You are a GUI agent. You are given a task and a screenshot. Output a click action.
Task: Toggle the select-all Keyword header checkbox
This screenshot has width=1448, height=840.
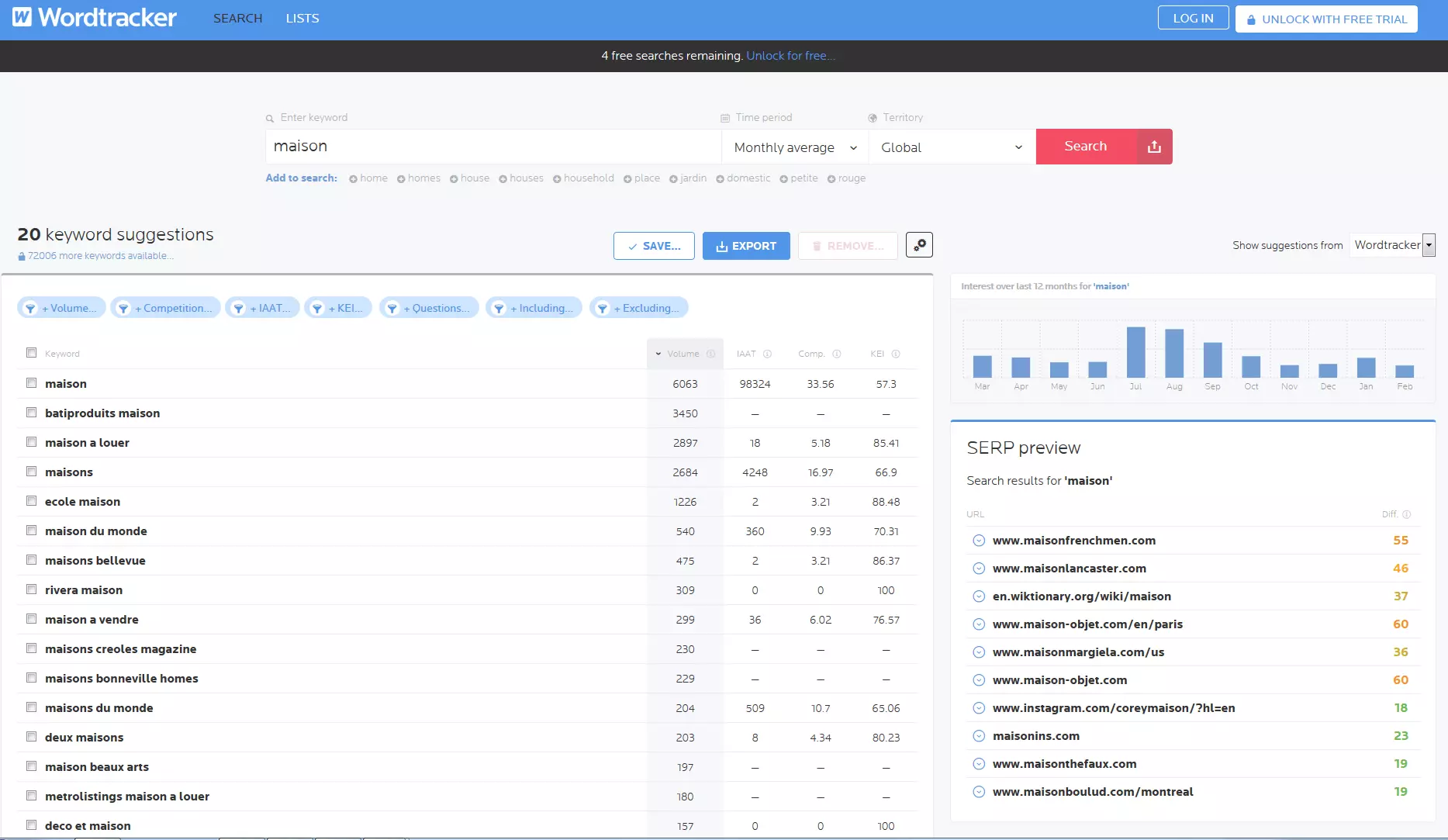pos(32,353)
